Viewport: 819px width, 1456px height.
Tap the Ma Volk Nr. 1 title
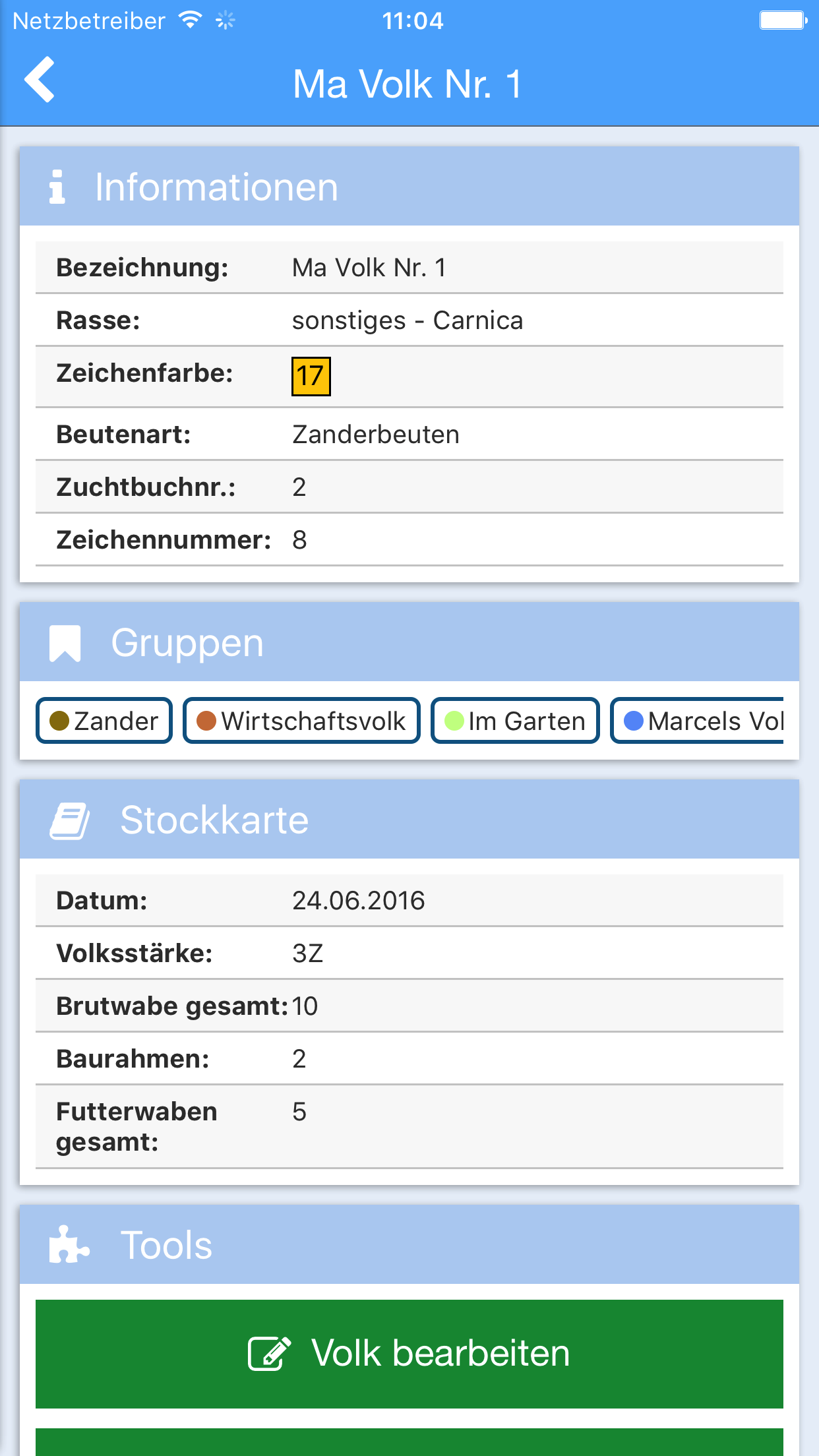coord(408,84)
